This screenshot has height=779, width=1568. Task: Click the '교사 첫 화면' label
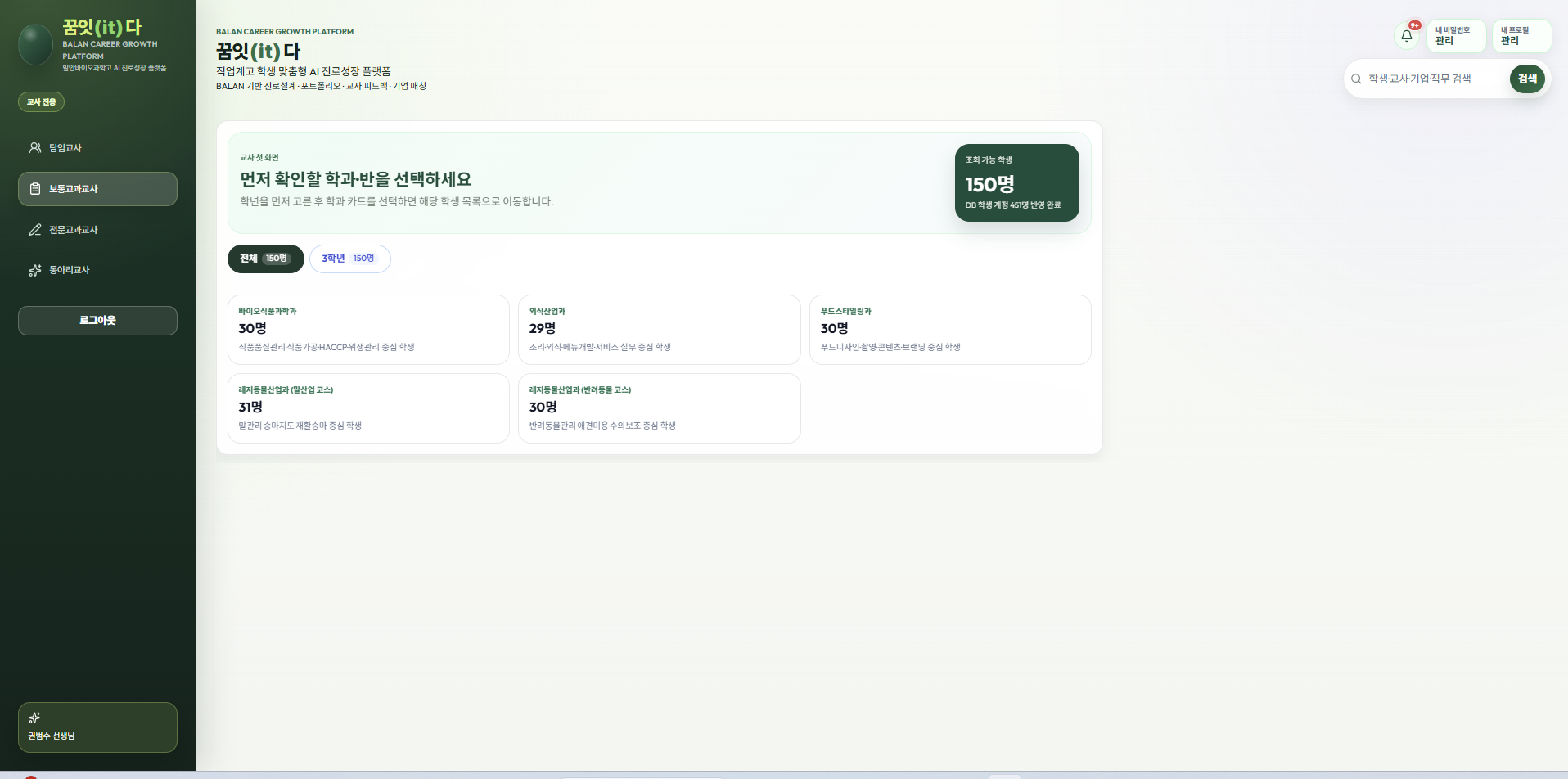point(259,157)
